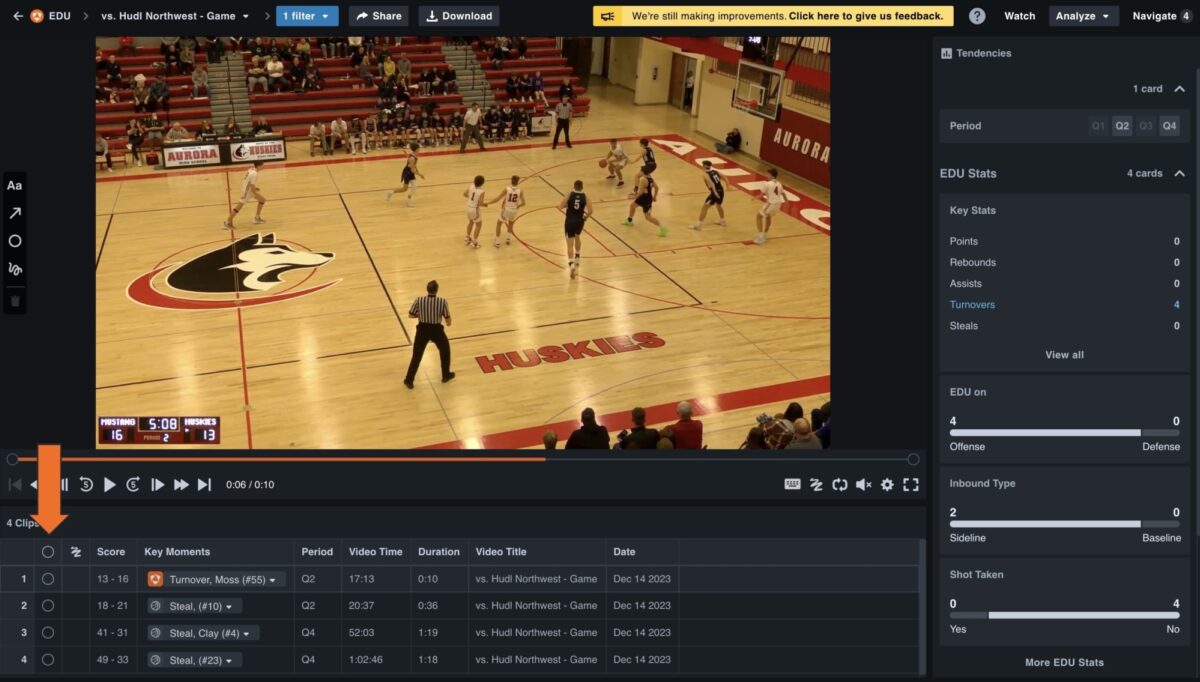This screenshot has width=1200, height=682.
Task: Click View all under Key Stats
Action: click(1063, 354)
